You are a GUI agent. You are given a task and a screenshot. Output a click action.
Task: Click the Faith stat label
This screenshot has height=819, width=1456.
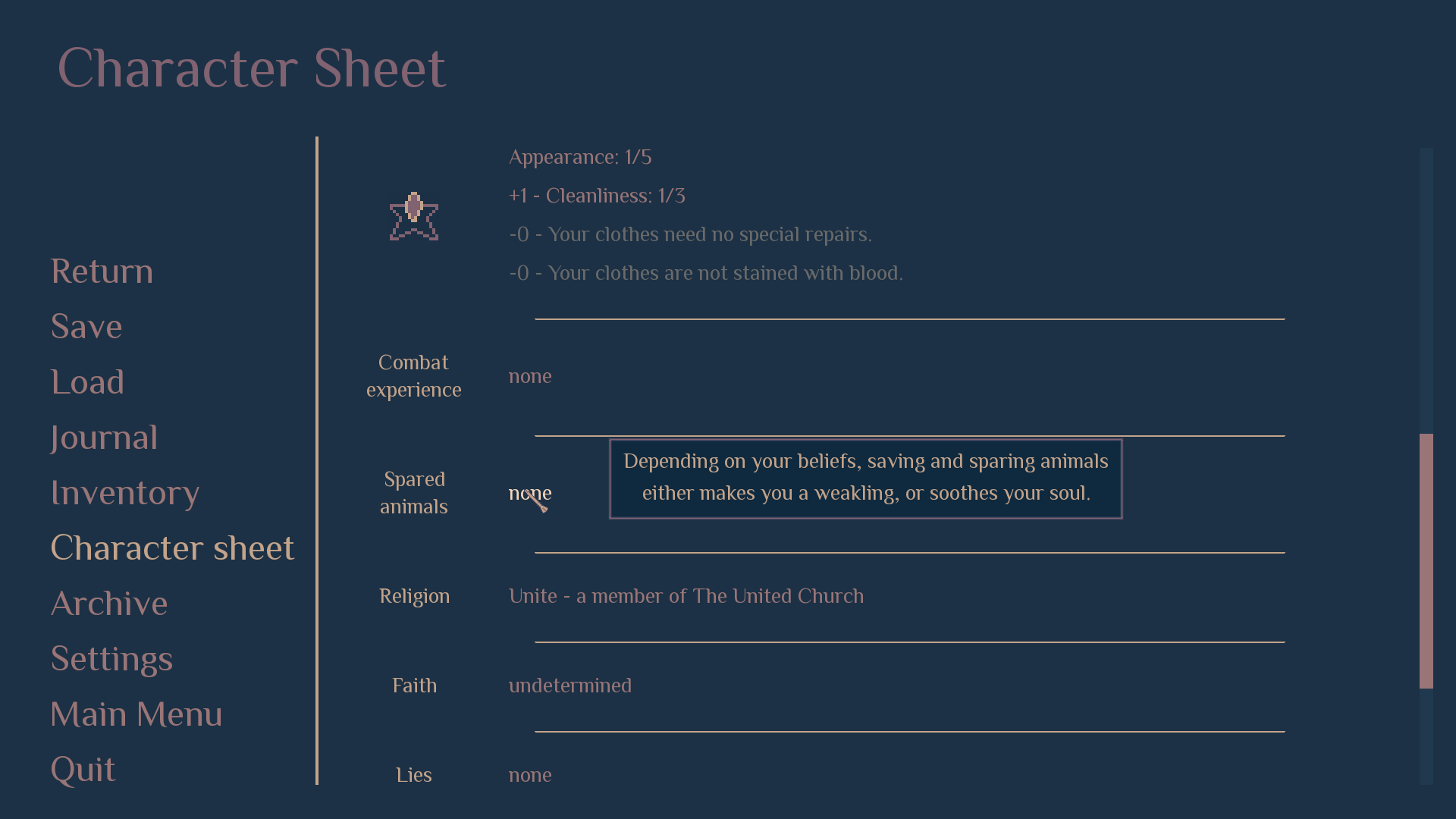(414, 686)
